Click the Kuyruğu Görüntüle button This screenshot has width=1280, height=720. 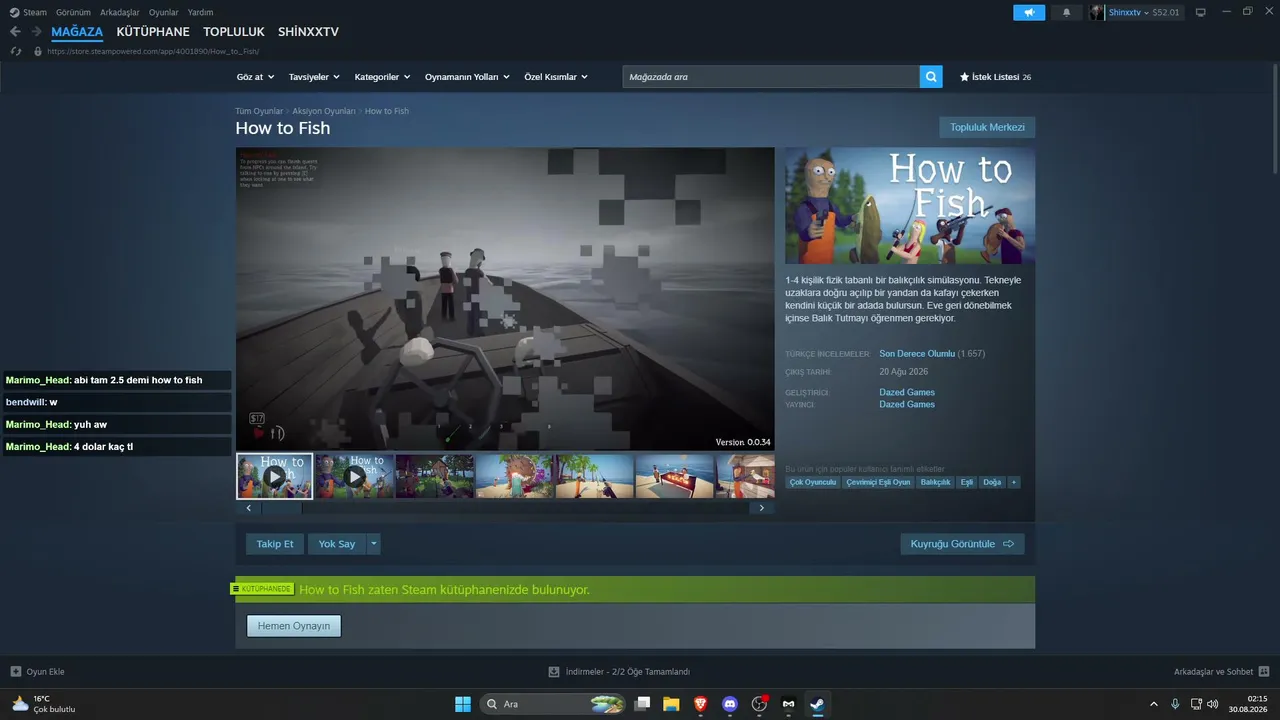coord(962,544)
